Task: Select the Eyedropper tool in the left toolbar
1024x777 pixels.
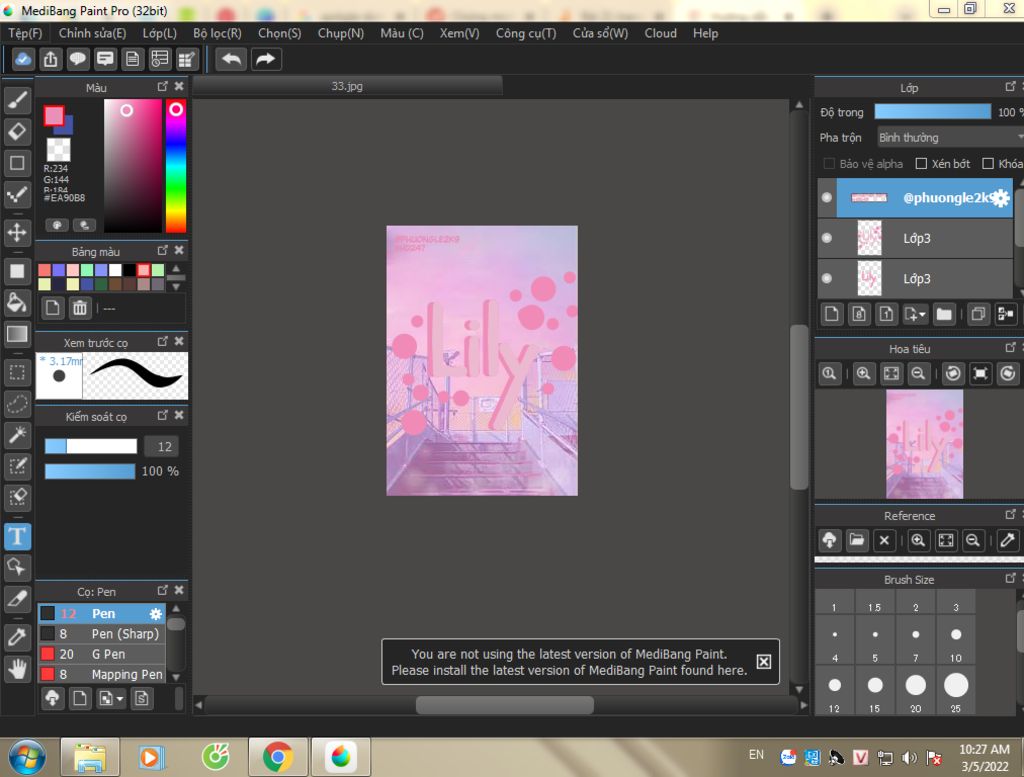Action: pyautogui.click(x=18, y=637)
